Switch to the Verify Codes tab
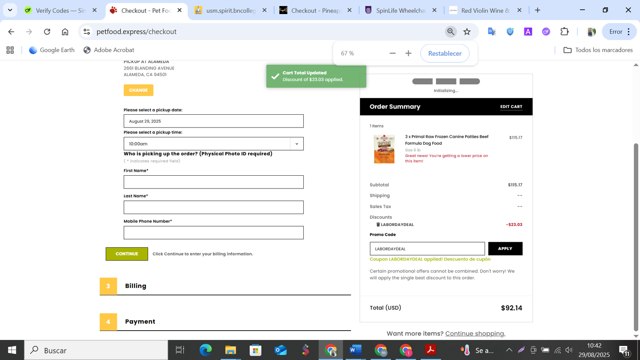 59,11
